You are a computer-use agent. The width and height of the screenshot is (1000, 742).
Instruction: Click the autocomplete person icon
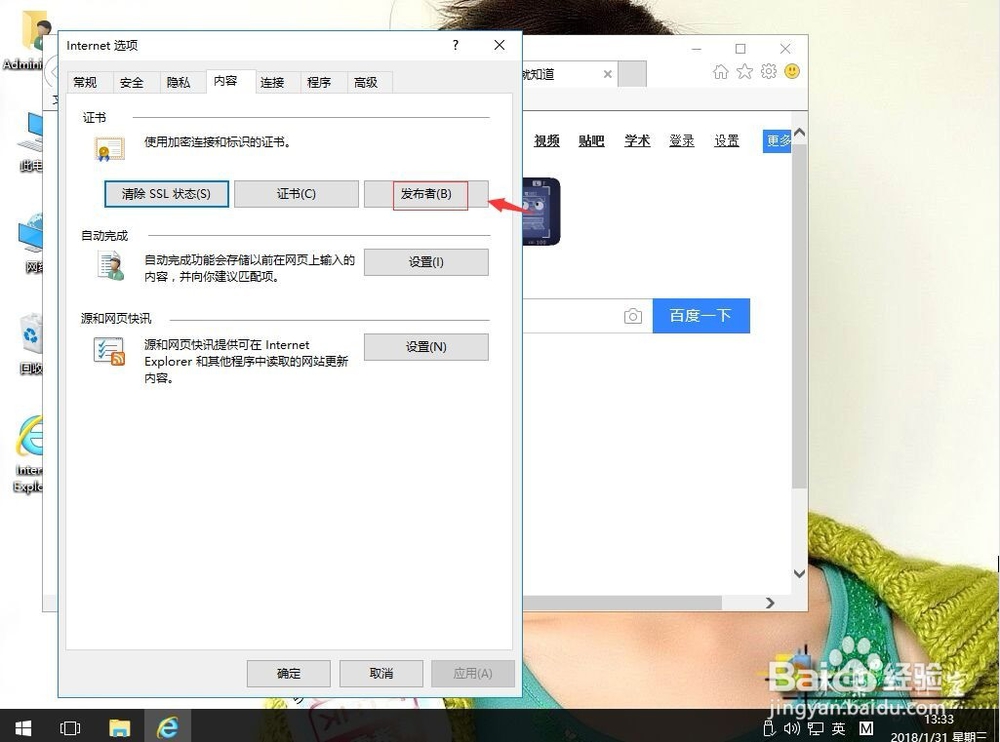(x=110, y=265)
